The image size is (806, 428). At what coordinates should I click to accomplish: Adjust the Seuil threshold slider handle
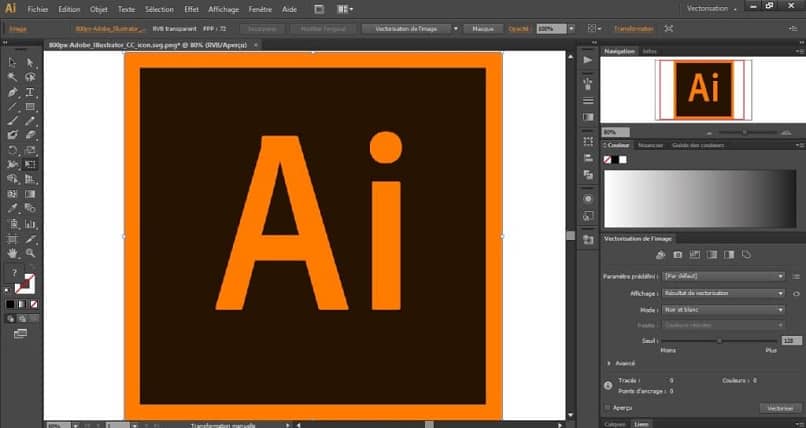pyautogui.click(x=719, y=341)
